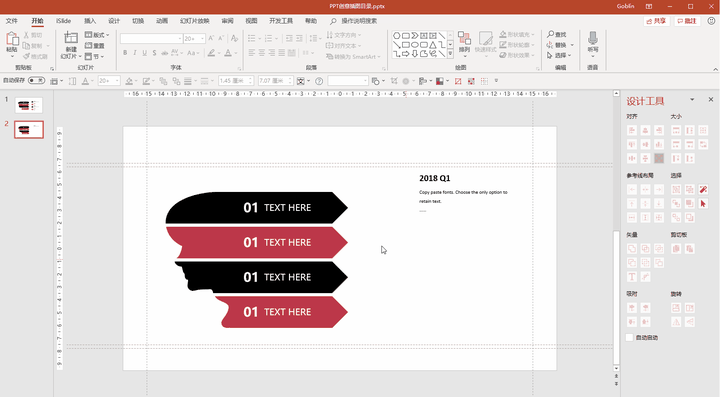Screen dimensions: 720x397
Task: Click the numbered list icon
Action: click(269, 39)
